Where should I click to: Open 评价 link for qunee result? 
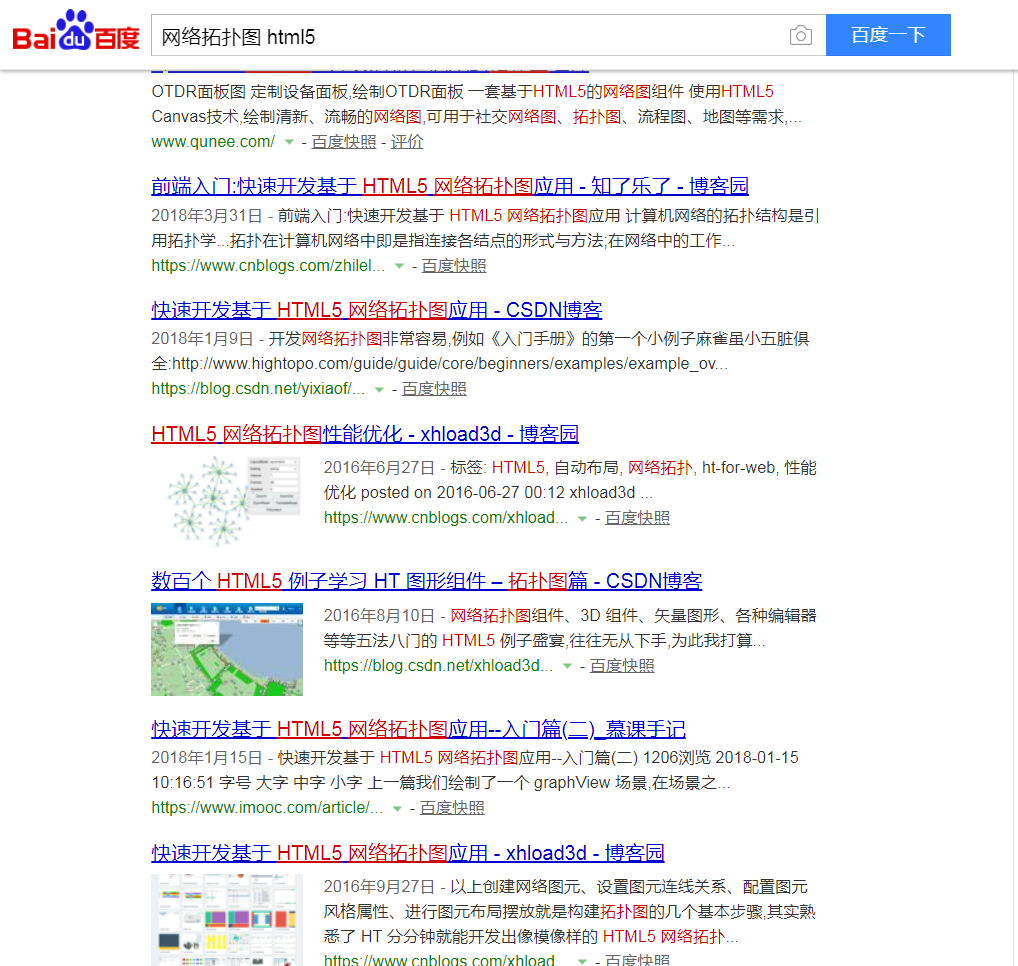click(406, 142)
